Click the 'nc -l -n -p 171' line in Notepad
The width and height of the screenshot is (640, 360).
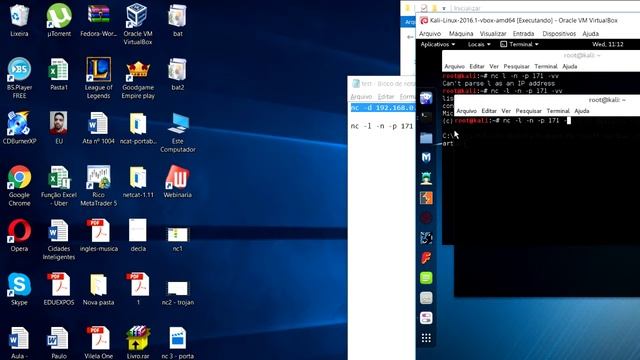coord(382,126)
